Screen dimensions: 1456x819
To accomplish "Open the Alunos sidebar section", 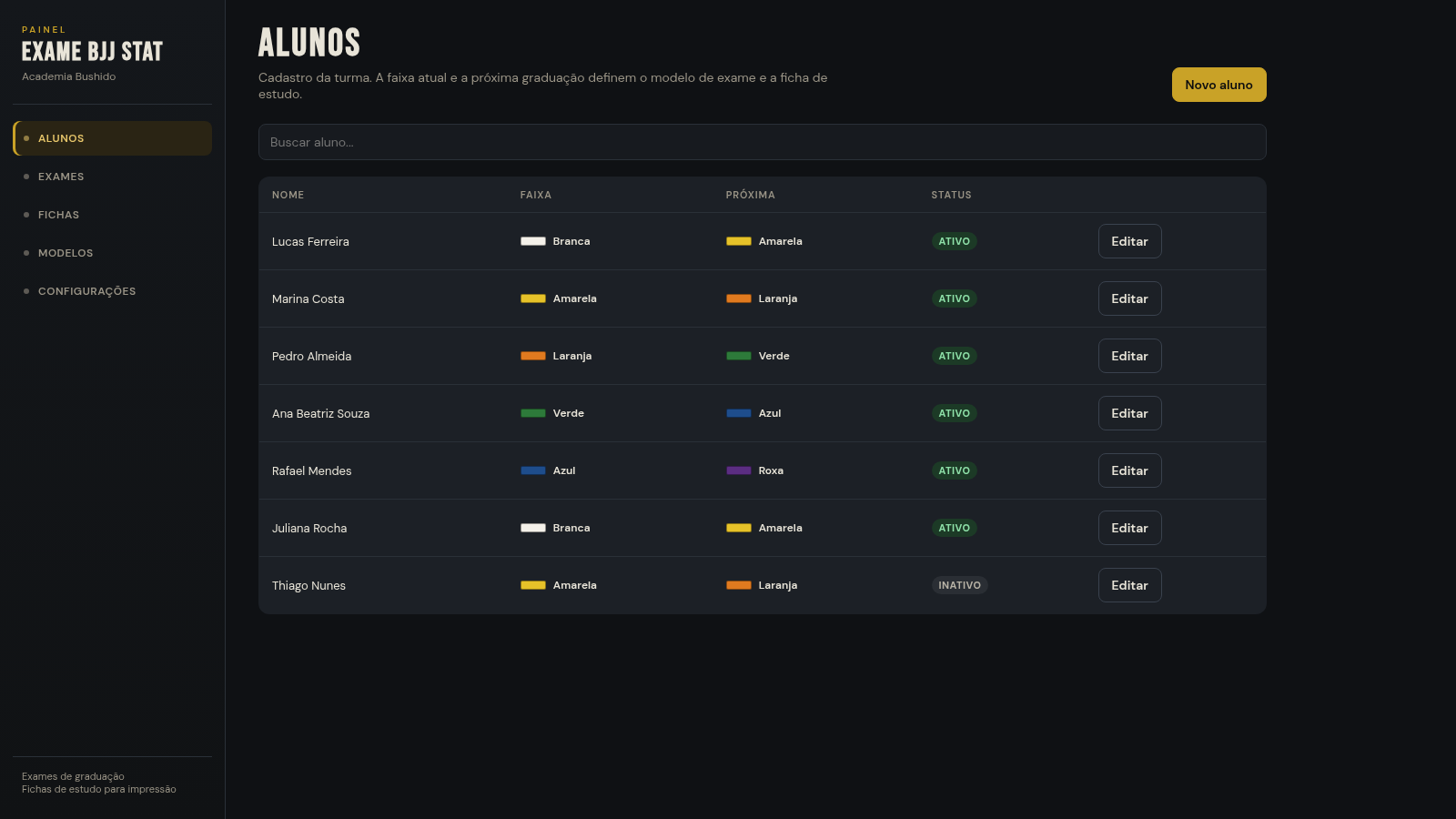I will click(113, 138).
